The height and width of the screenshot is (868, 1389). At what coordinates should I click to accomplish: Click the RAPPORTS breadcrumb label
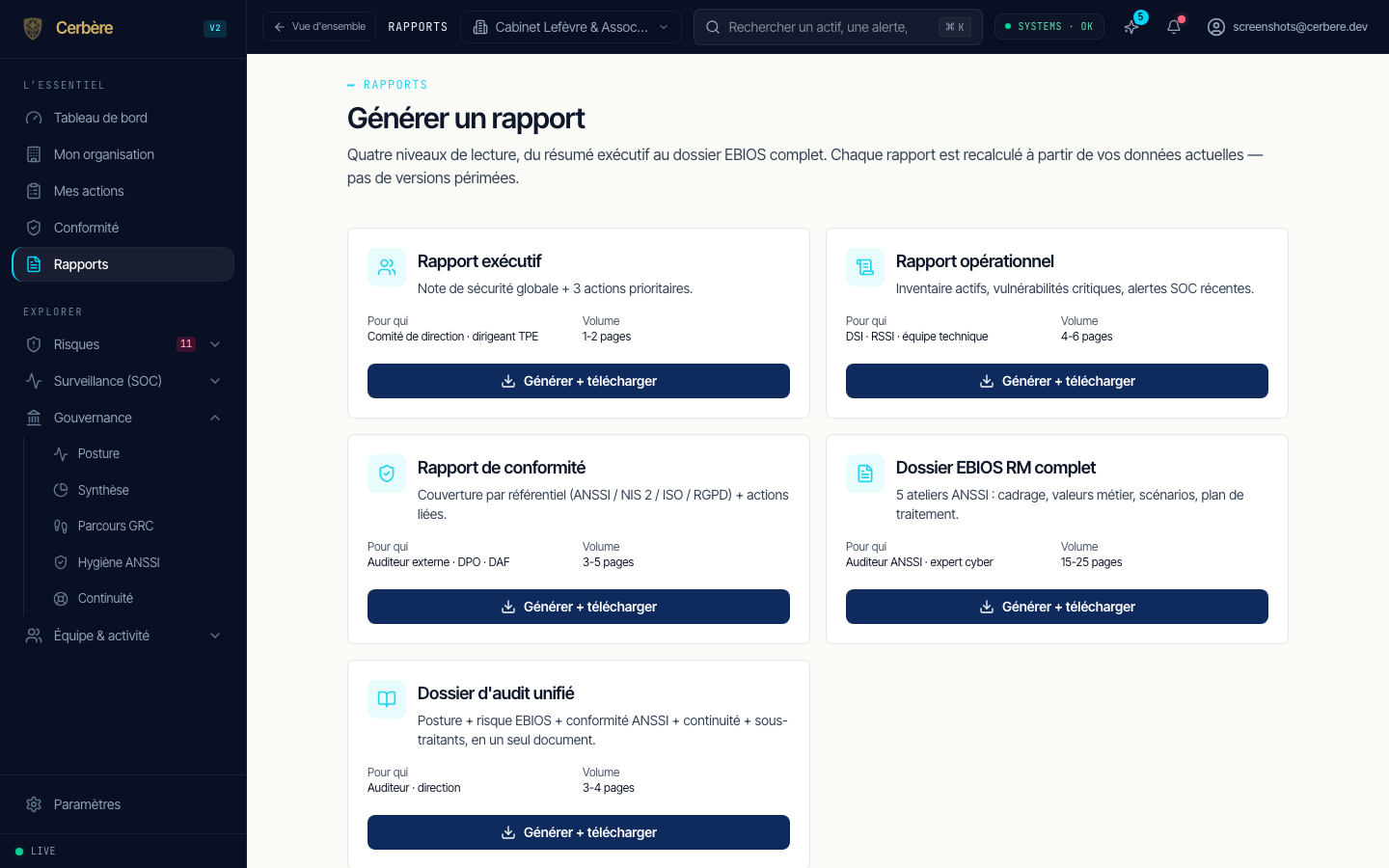[418, 27]
